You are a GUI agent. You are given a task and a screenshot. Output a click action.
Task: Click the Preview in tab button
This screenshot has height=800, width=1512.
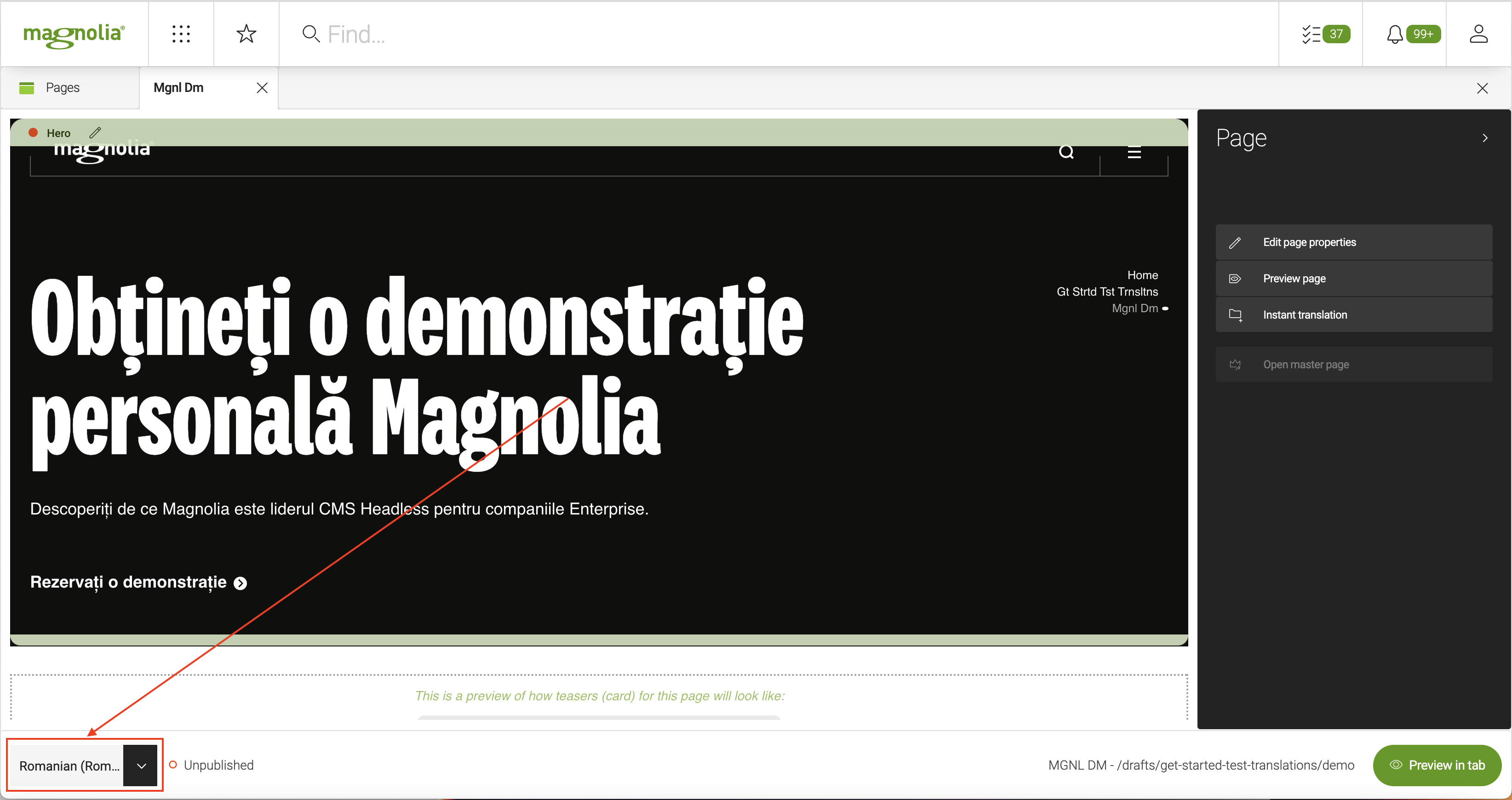pos(1437,766)
